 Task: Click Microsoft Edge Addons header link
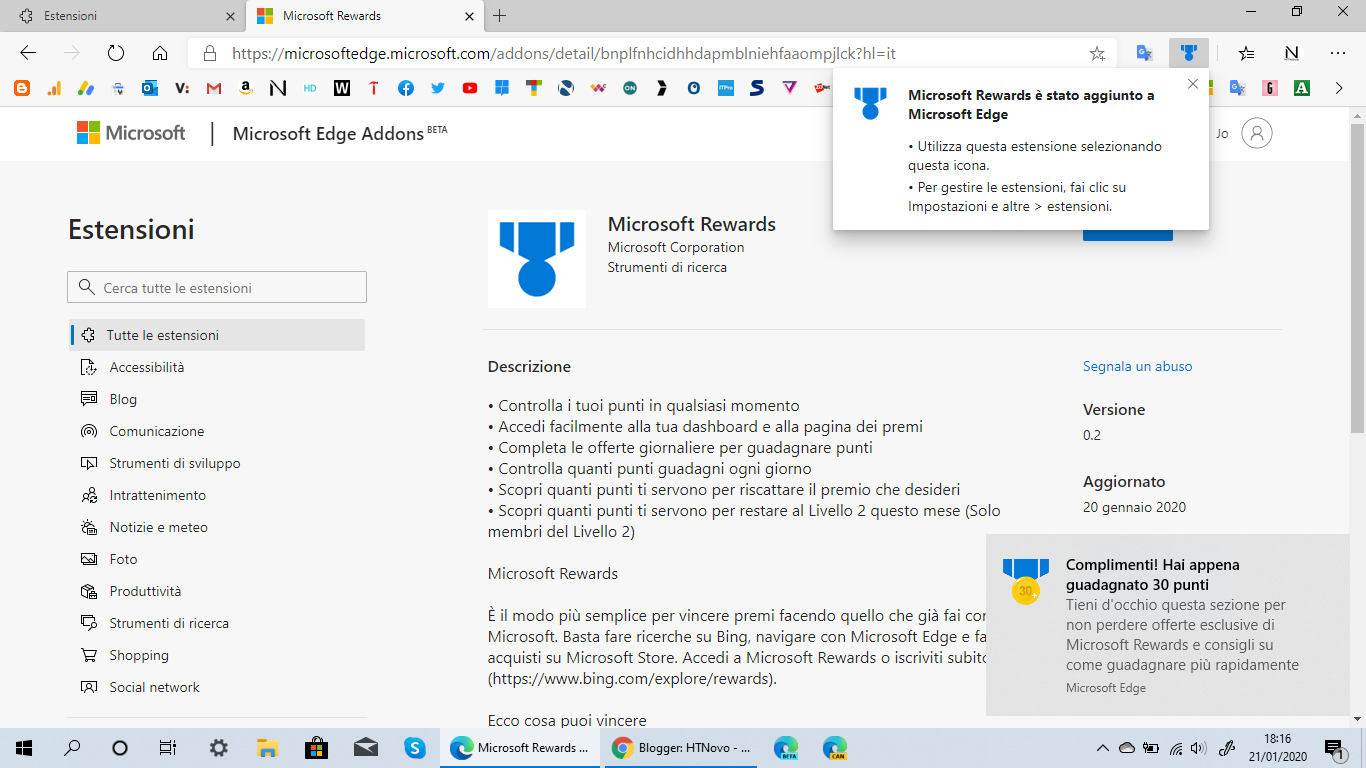point(339,133)
